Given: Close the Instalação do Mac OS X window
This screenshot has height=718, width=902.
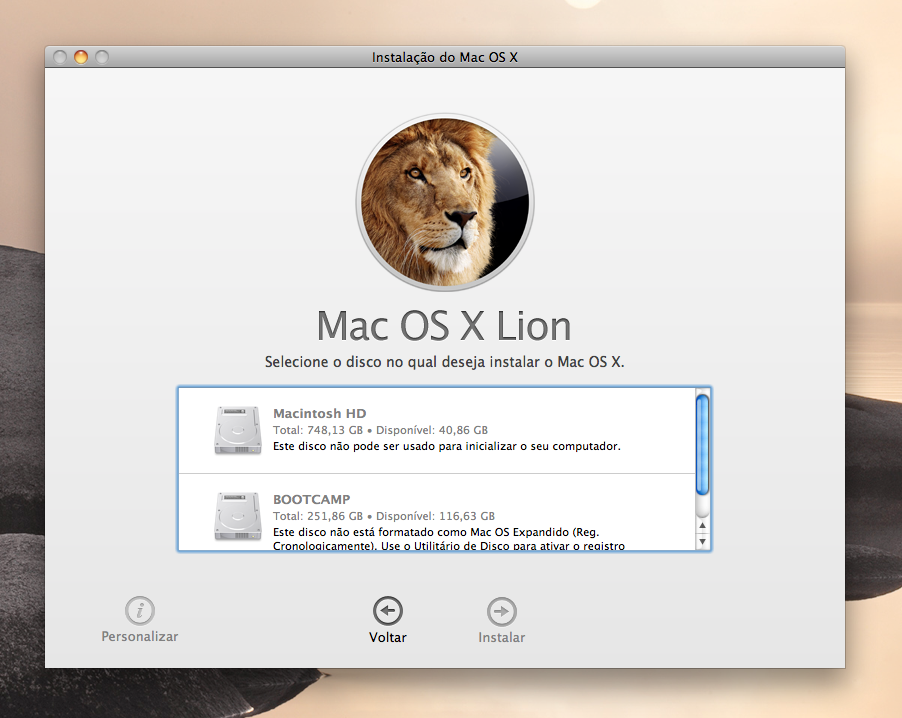Looking at the screenshot, I should 60,57.
